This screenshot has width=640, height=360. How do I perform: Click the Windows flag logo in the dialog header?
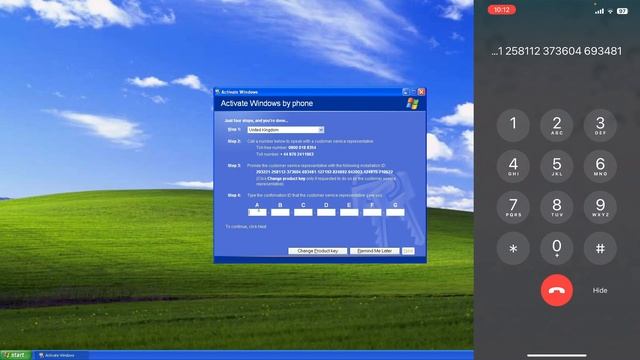point(413,104)
